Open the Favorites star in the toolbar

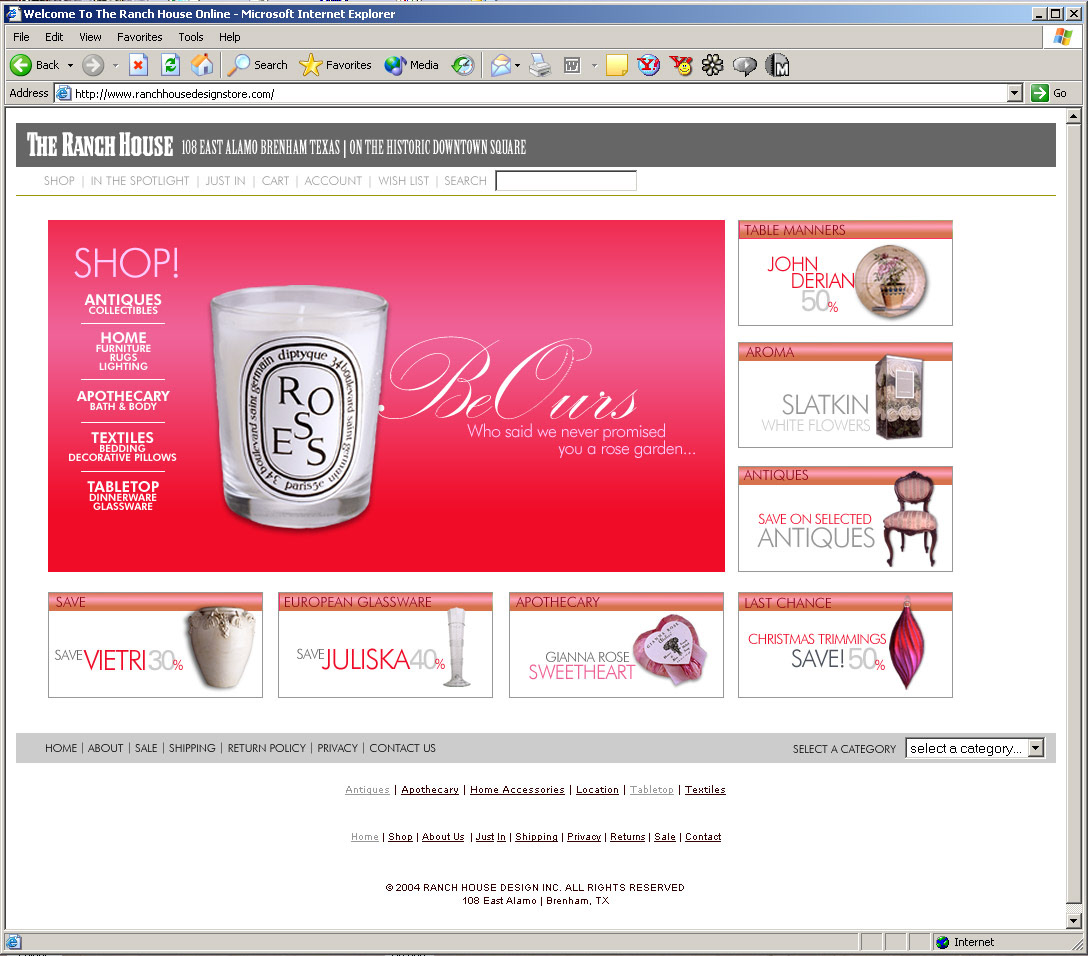point(336,65)
